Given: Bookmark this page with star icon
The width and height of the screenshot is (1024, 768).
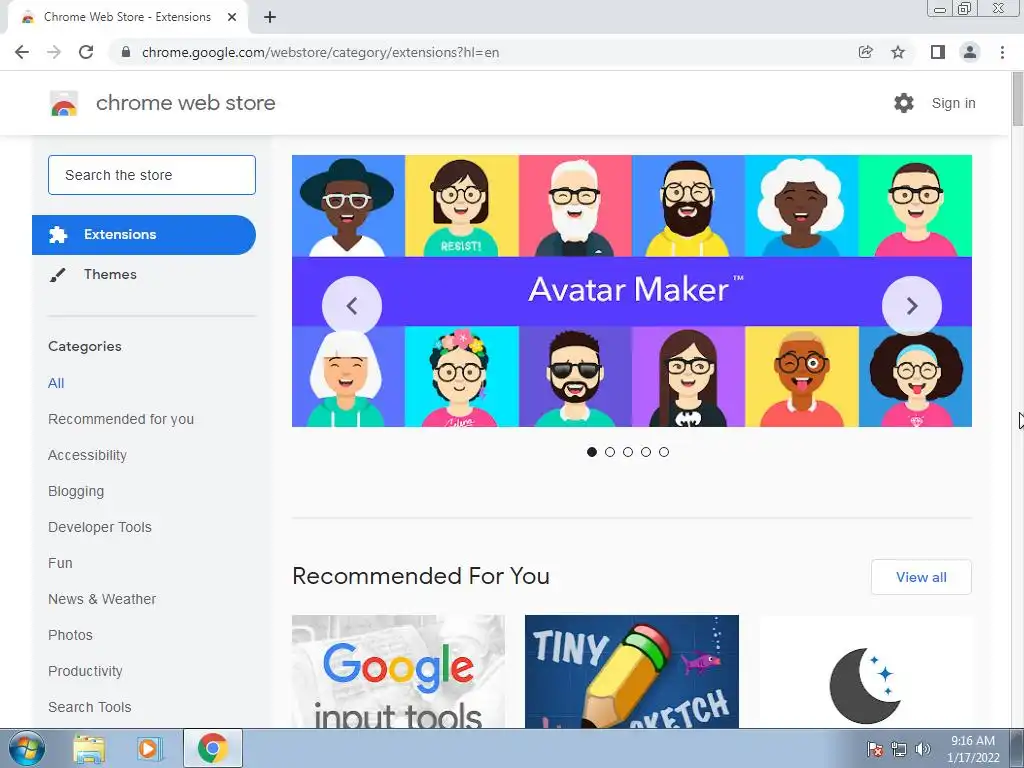Looking at the screenshot, I should point(898,52).
